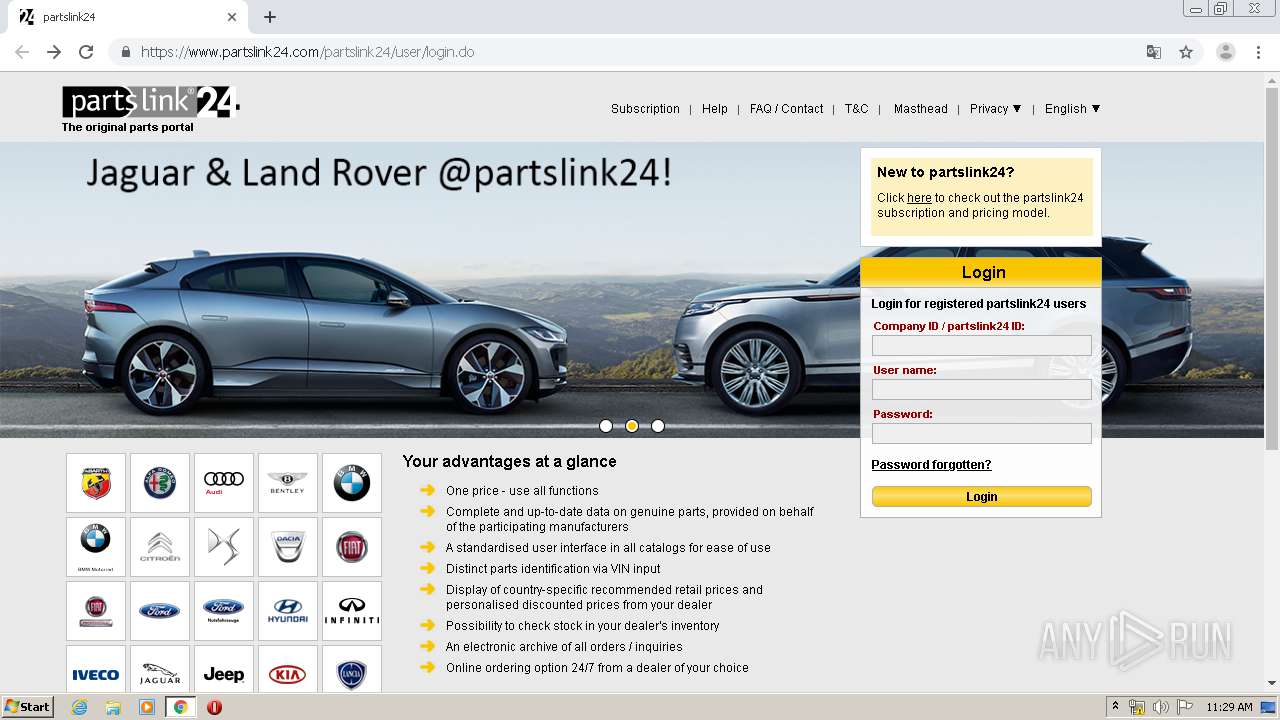Screen dimensions: 1280x720
Task: Show the third banner slide
Action: point(658,426)
